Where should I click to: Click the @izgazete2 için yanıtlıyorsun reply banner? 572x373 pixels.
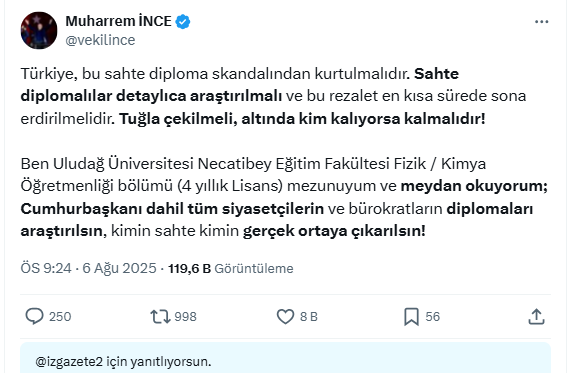(285, 358)
